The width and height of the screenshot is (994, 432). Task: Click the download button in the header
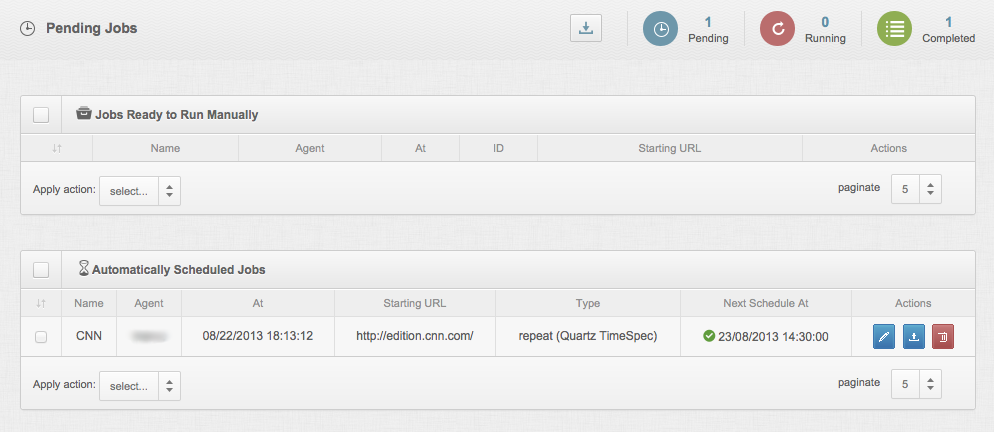click(x=586, y=29)
